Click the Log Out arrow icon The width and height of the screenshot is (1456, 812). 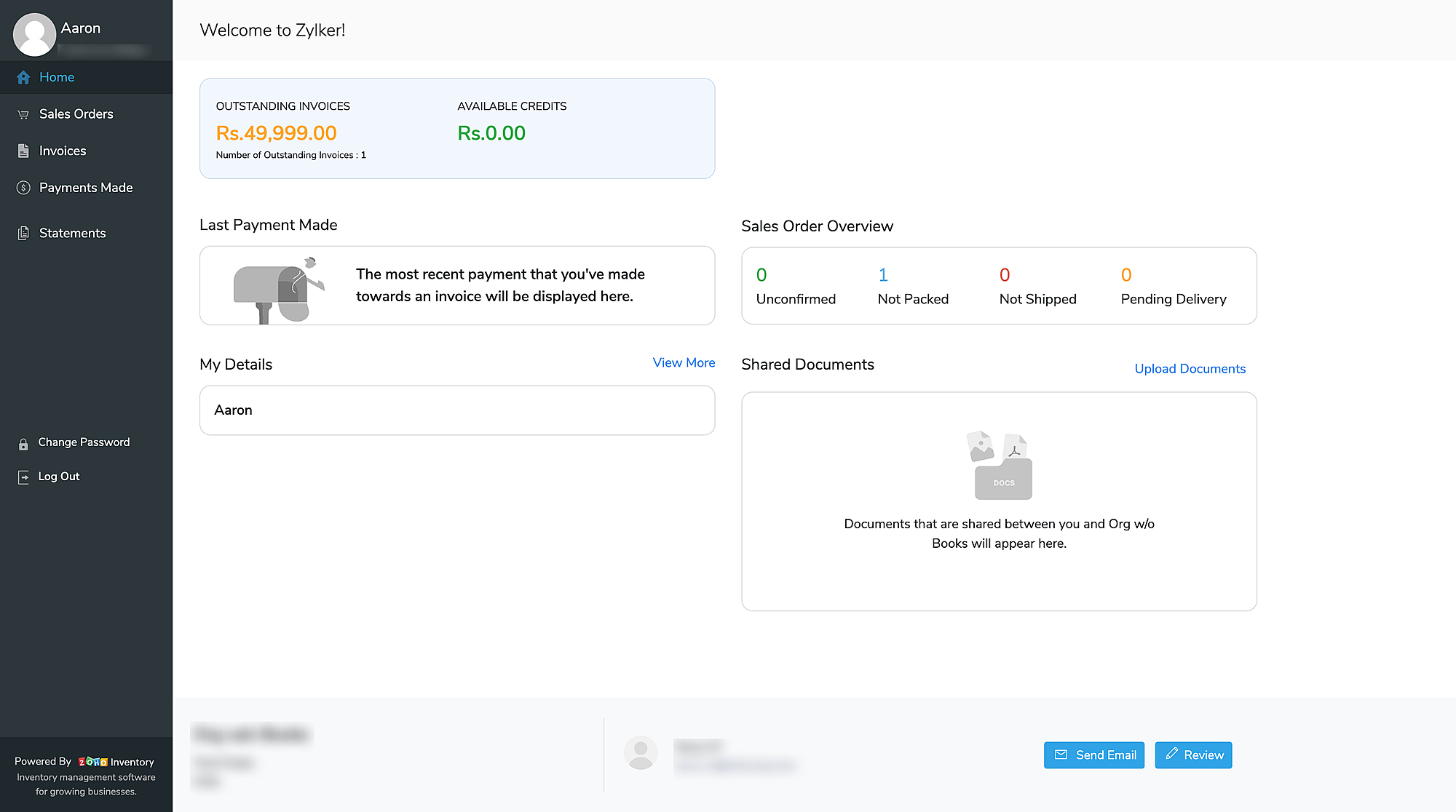23,477
